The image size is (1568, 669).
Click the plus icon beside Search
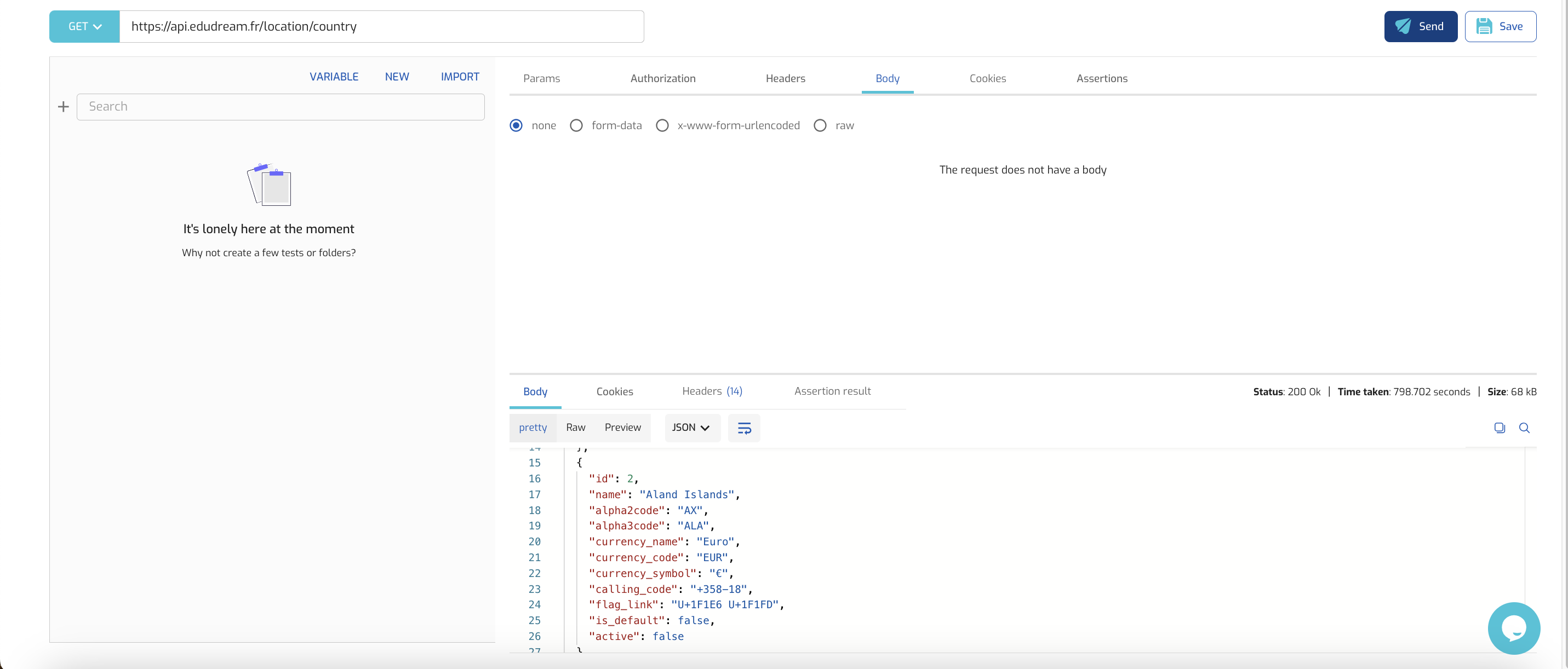coord(64,107)
